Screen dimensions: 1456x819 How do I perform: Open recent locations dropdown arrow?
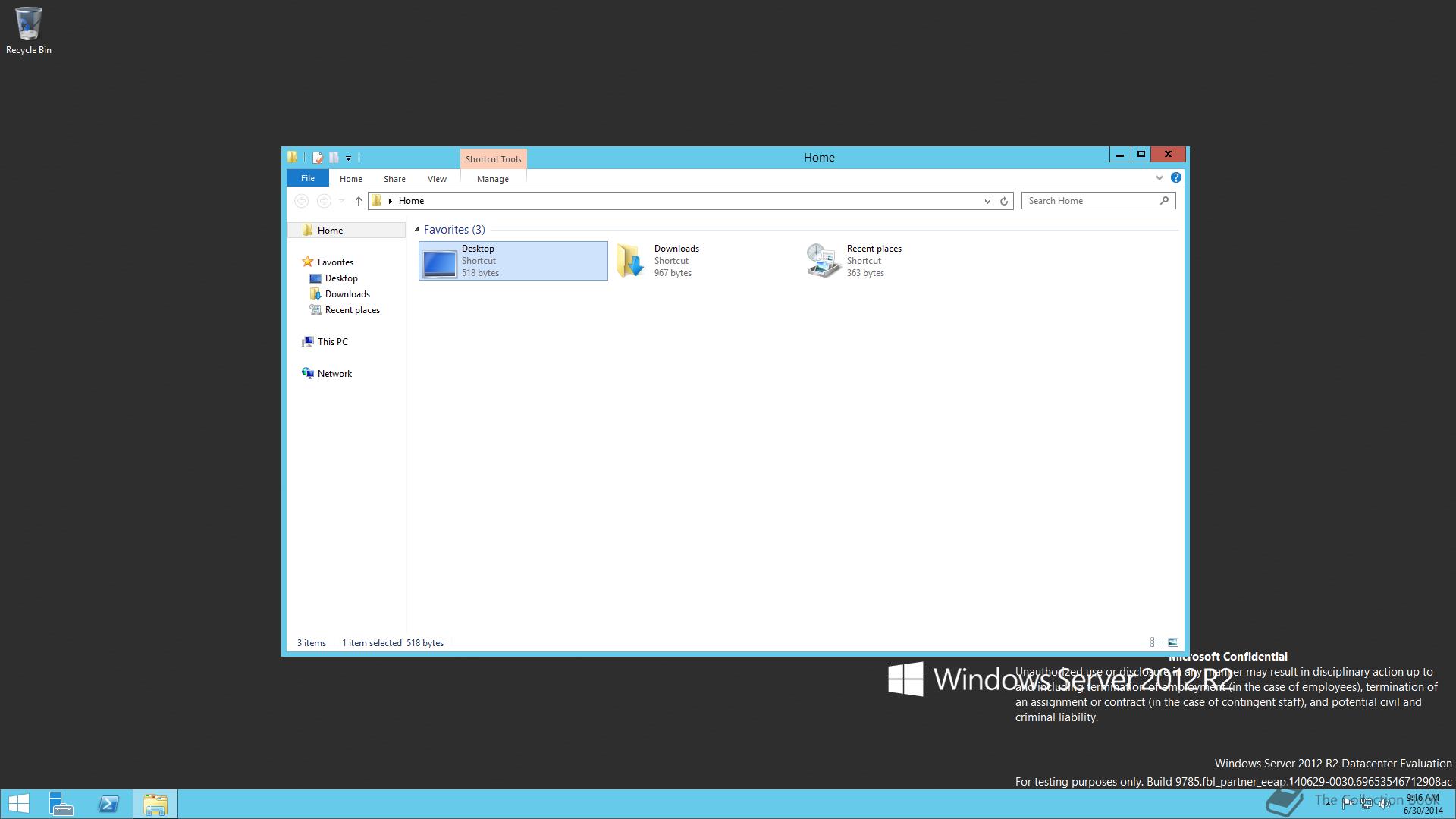341,201
